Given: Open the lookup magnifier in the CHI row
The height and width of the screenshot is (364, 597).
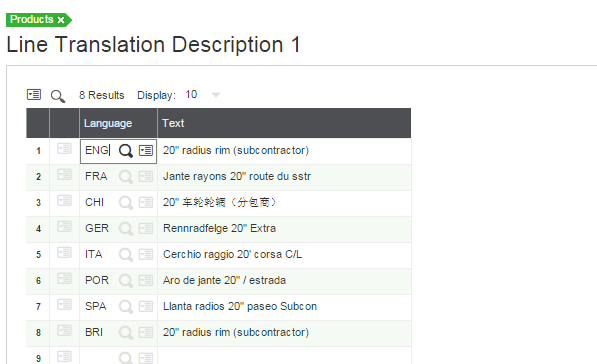Looking at the screenshot, I should pyautogui.click(x=126, y=203).
